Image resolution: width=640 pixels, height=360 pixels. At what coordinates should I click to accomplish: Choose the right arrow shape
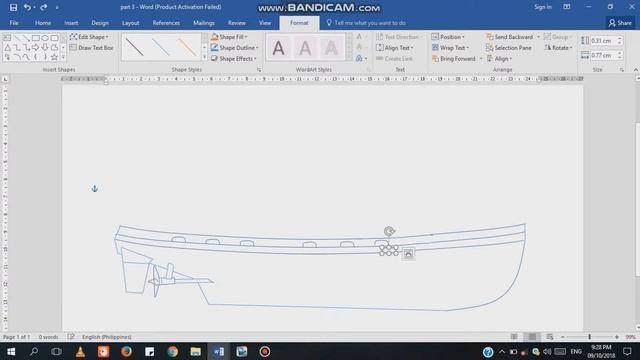[x=36, y=48]
